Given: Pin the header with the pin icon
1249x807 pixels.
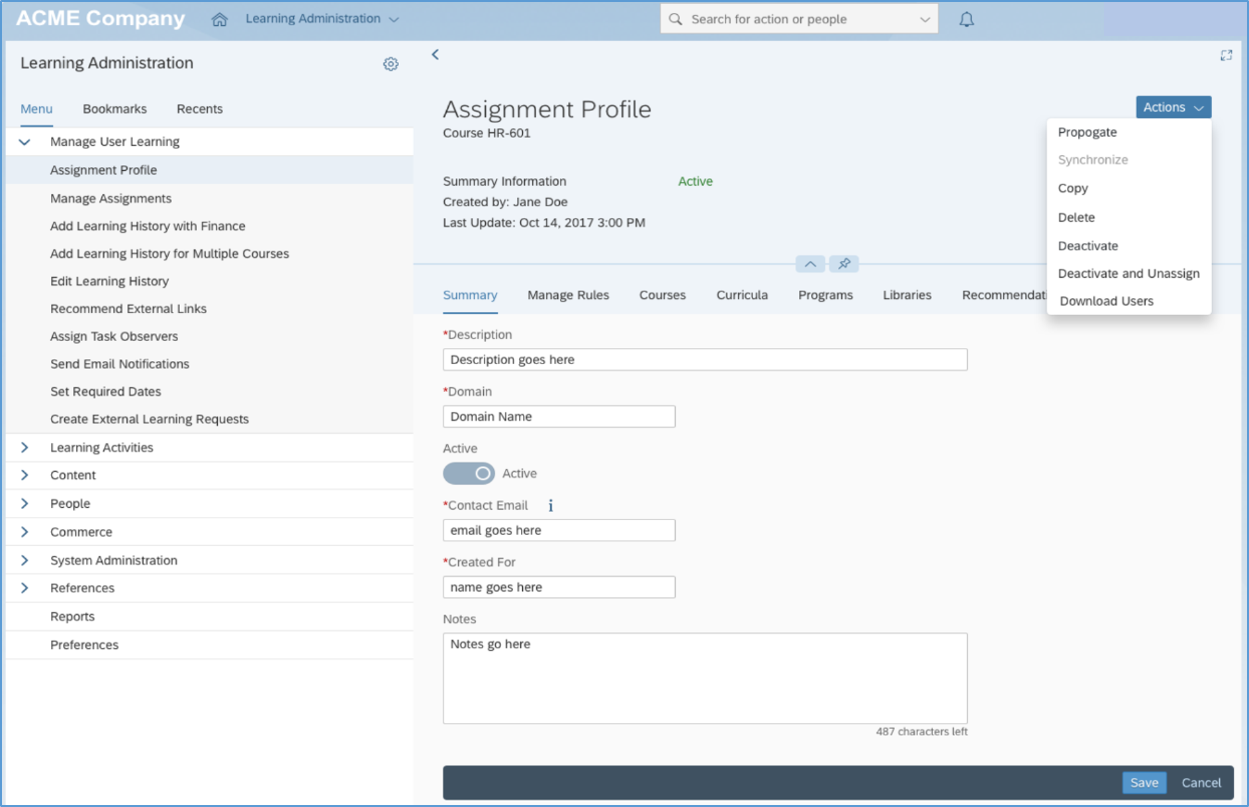Looking at the screenshot, I should [x=845, y=264].
